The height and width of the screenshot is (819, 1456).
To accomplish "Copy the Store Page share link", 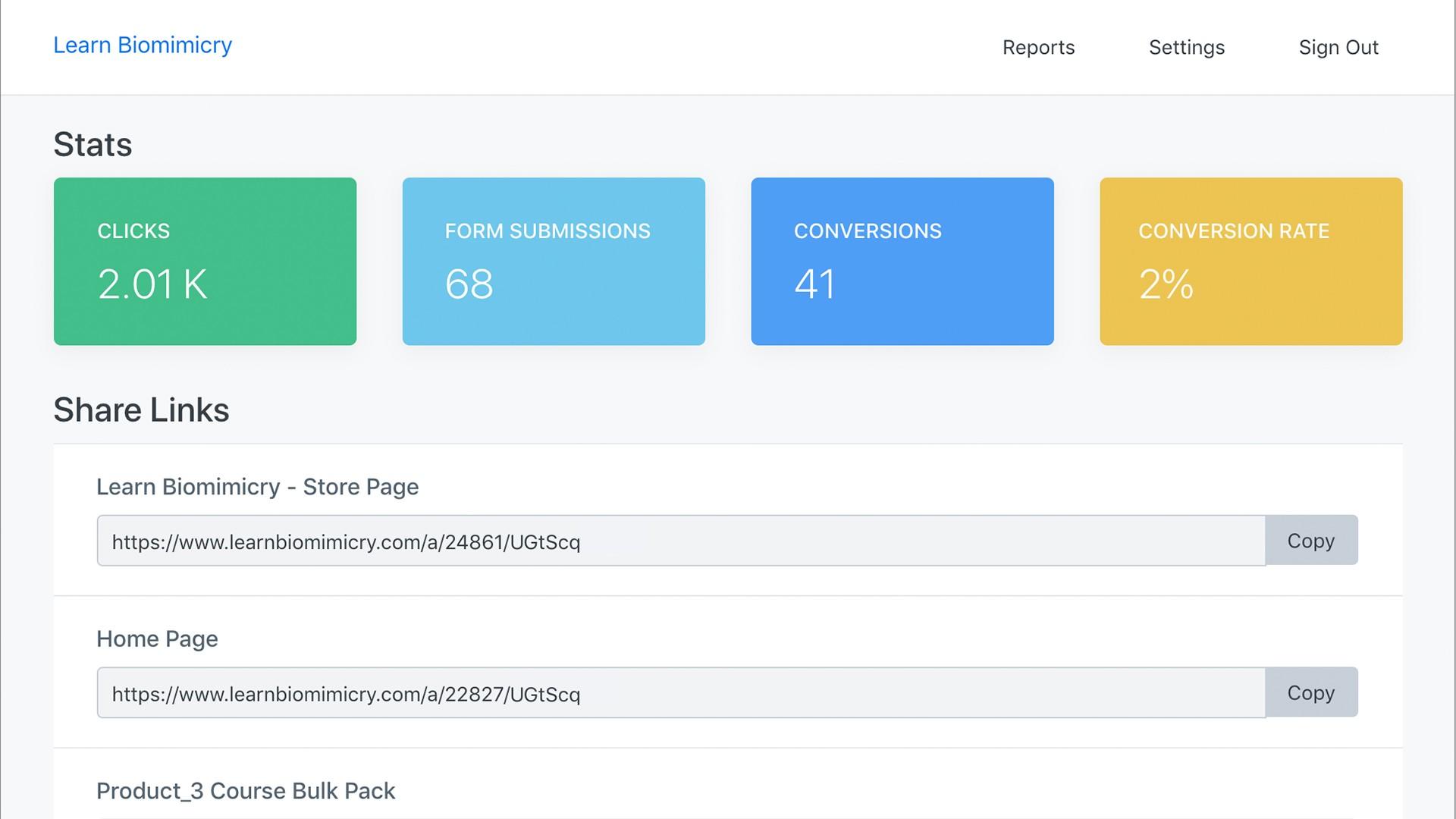I will 1310,541.
